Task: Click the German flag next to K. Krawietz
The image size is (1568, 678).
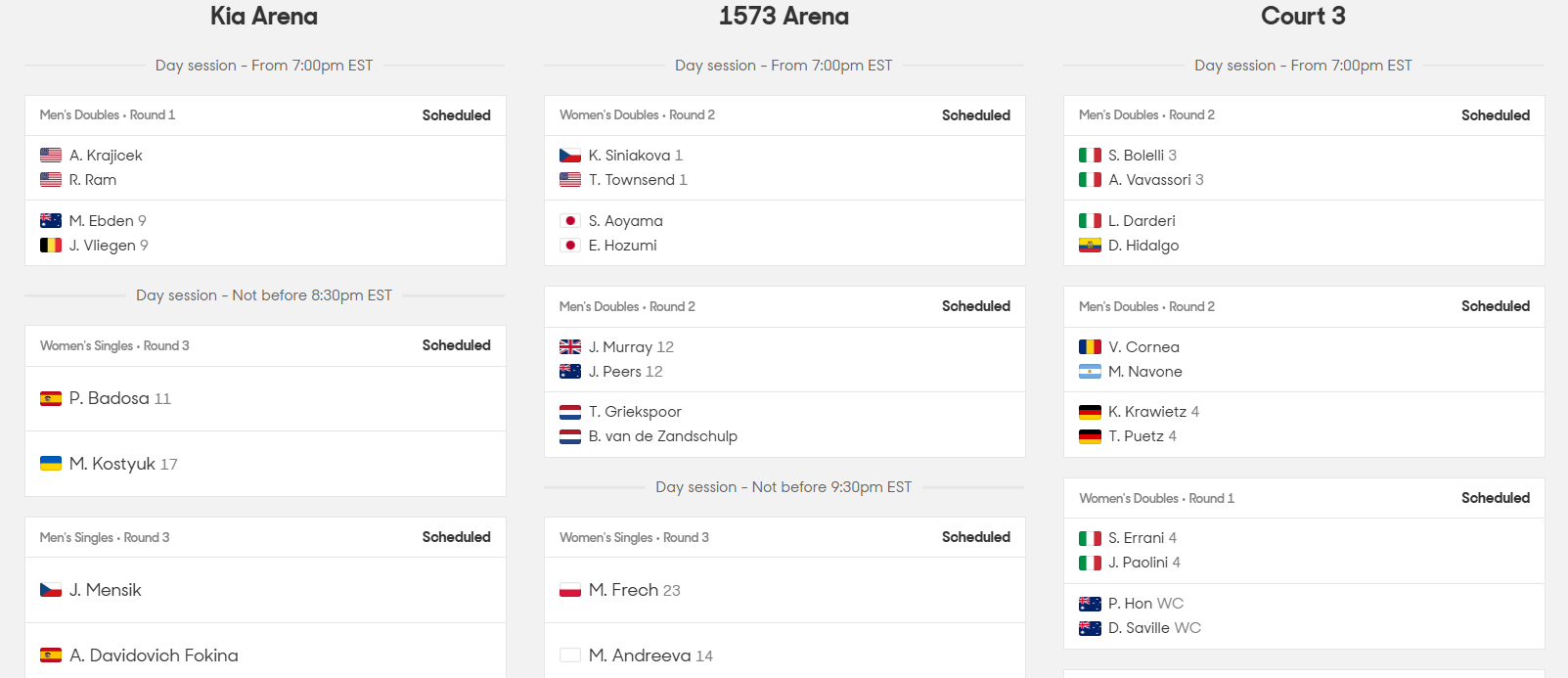Action: [1090, 412]
